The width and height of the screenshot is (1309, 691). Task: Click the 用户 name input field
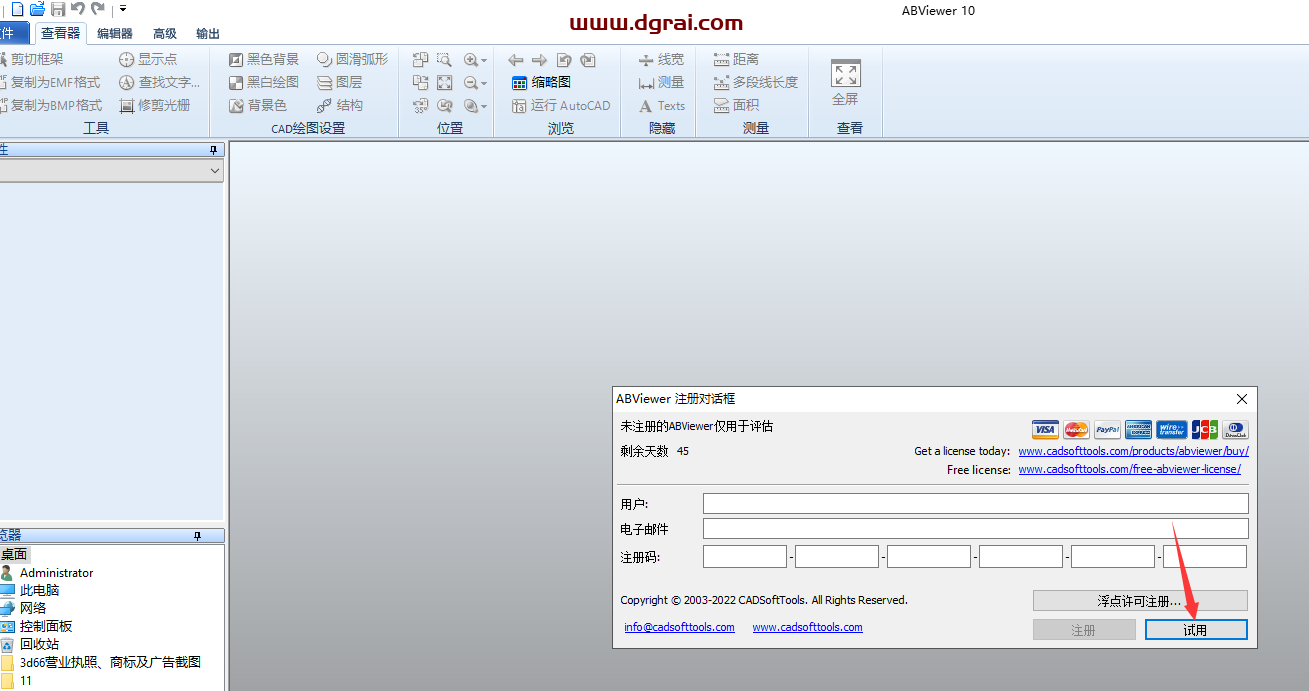point(975,503)
